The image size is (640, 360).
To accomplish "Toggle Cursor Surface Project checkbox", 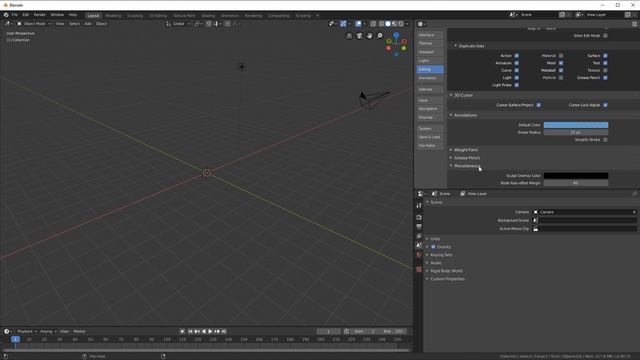I will coord(539,105).
